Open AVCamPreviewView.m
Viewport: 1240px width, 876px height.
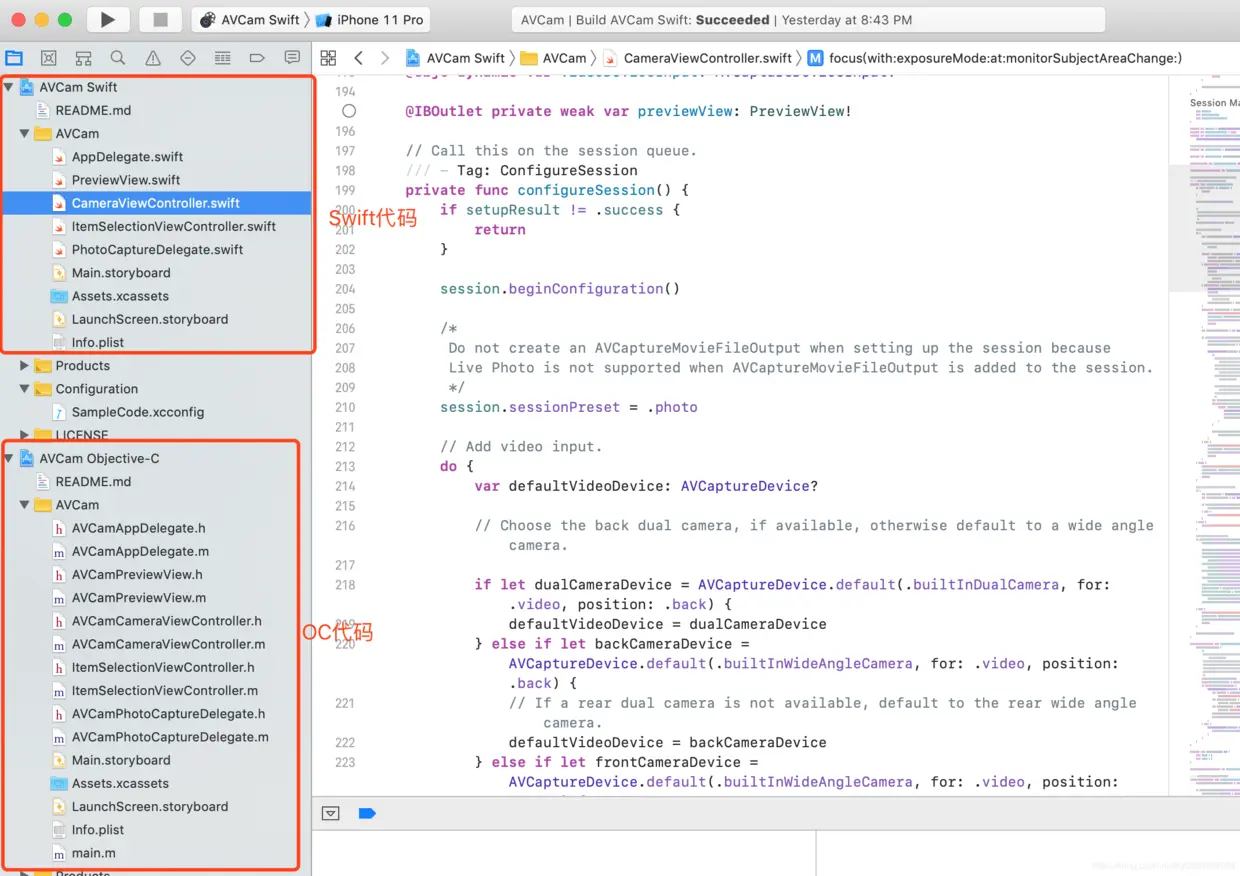click(139, 597)
